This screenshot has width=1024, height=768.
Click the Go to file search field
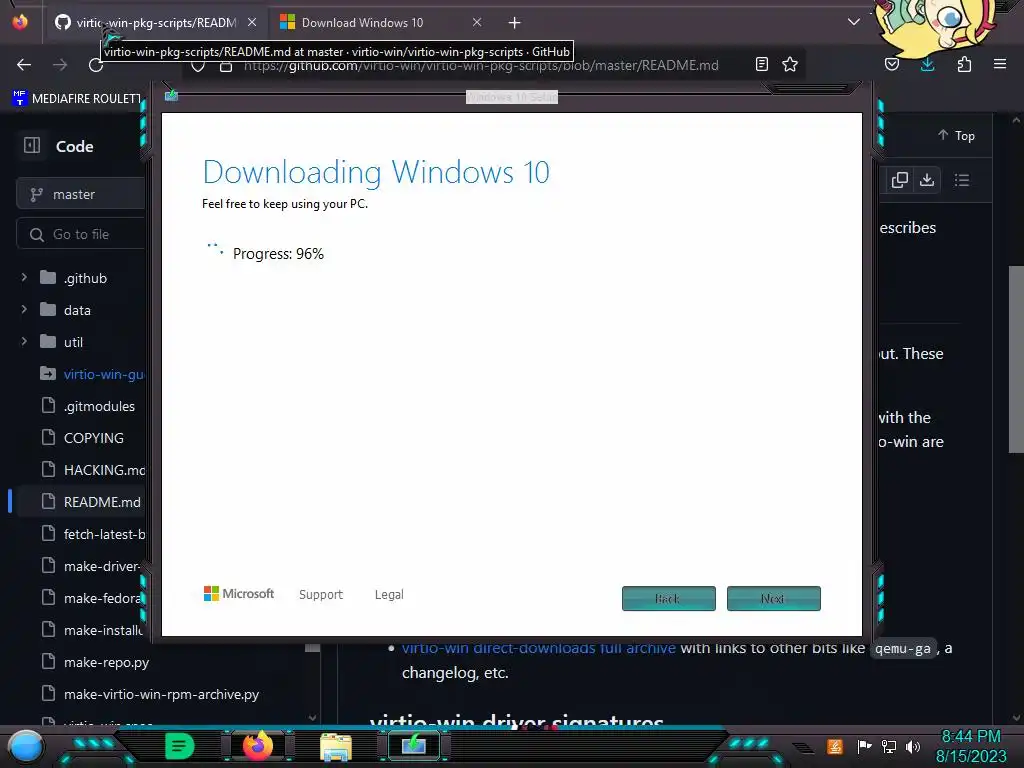81,234
